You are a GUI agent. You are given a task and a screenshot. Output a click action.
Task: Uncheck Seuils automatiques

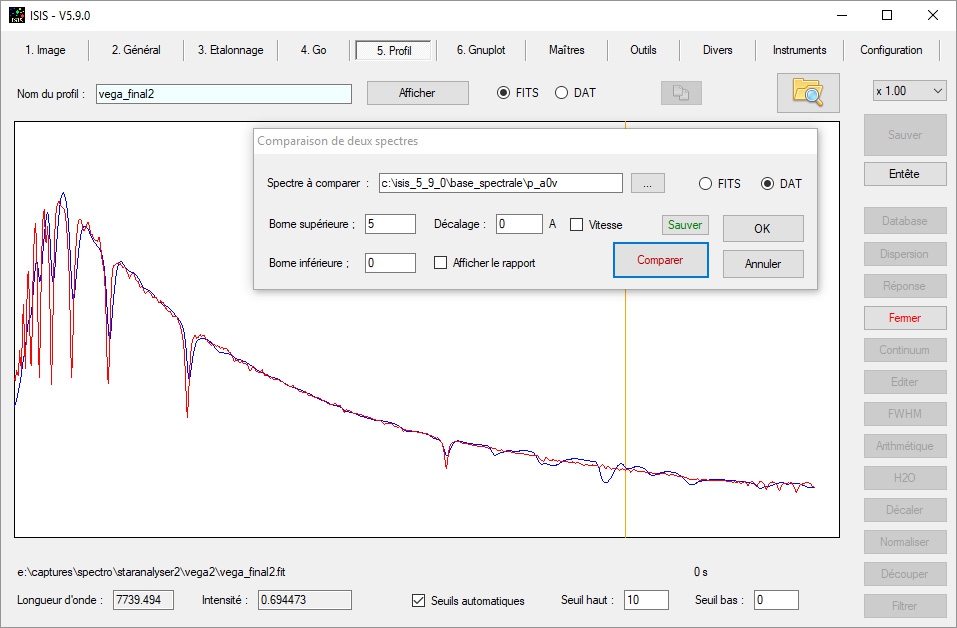(418, 601)
